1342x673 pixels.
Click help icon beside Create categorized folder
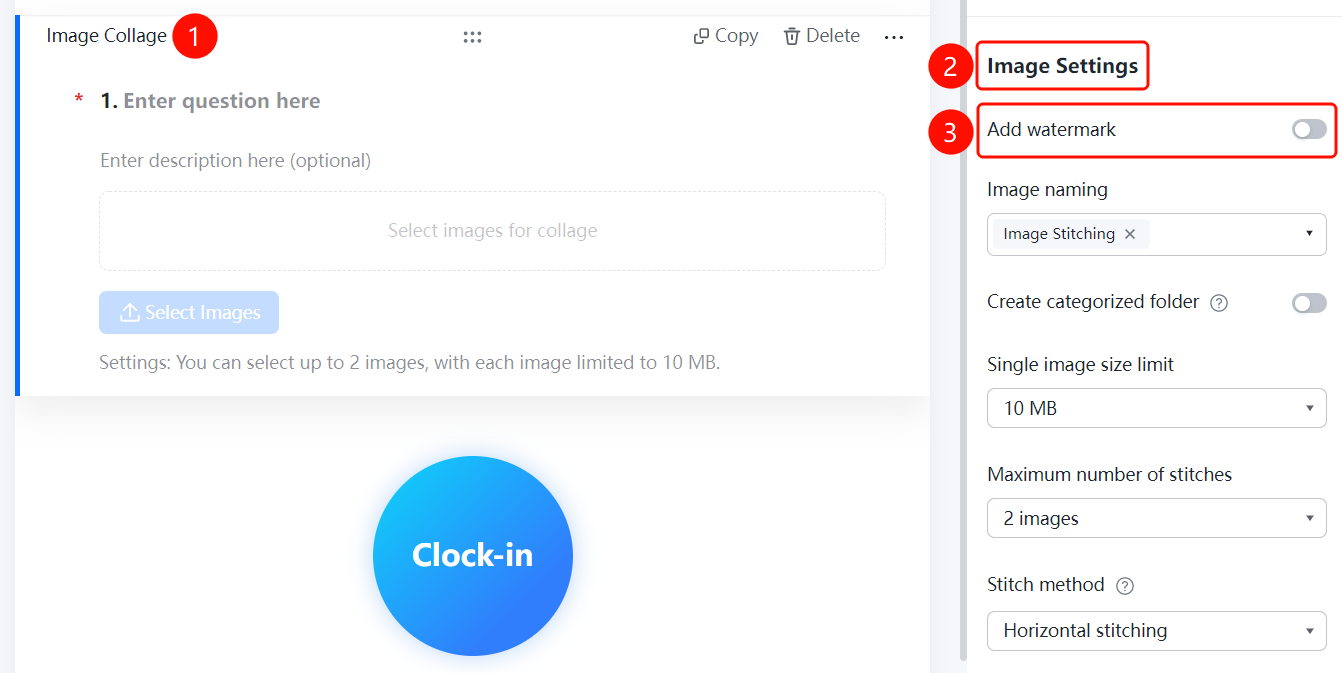tap(1219, 303)
